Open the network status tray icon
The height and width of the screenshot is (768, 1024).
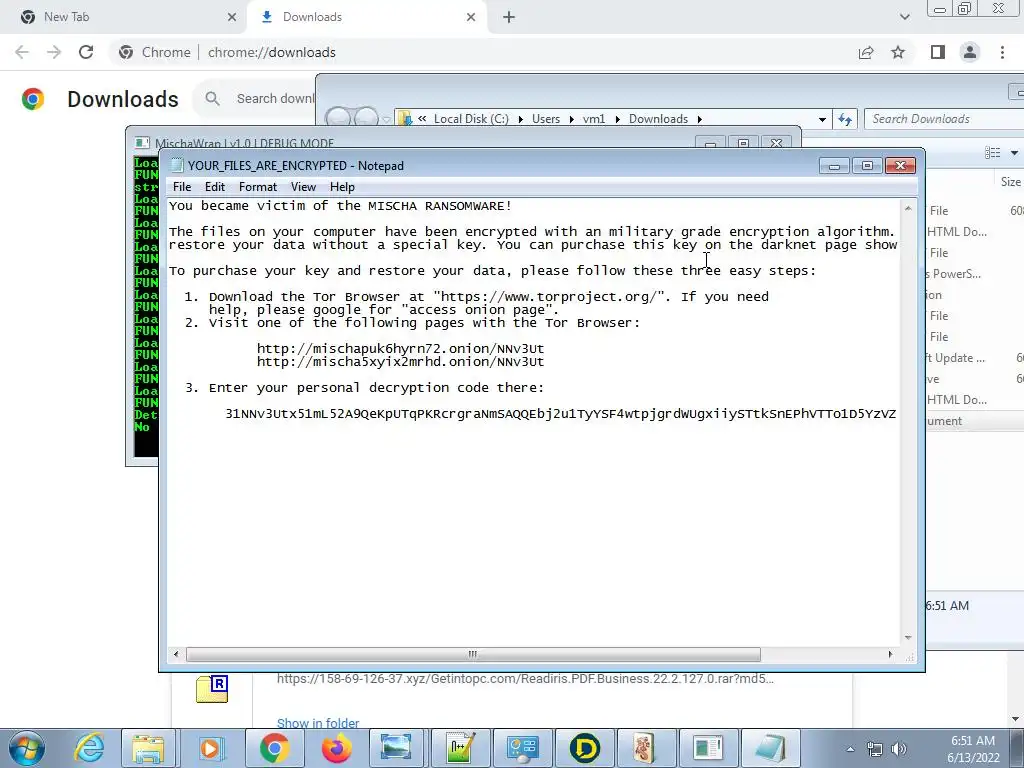(875, 749)
